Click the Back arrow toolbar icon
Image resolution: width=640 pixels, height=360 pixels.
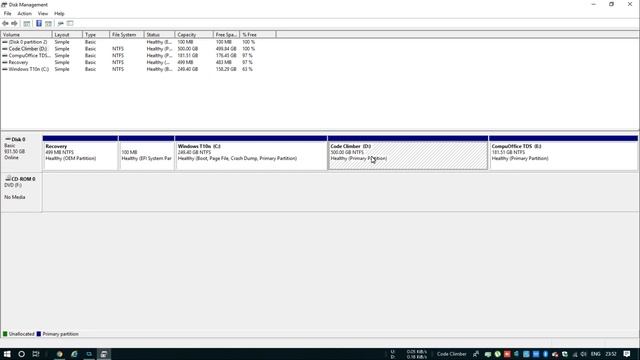(5, 23)
